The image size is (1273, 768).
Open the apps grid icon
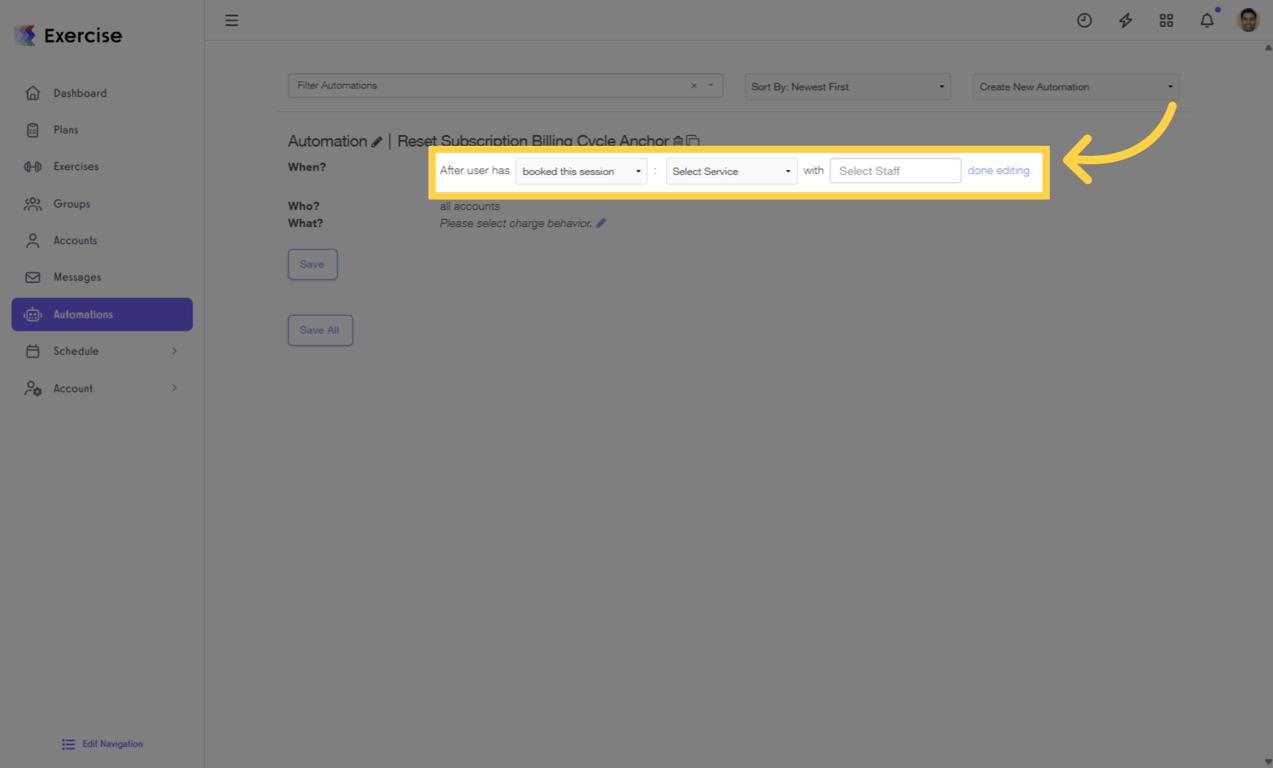tap(1166, 20)
